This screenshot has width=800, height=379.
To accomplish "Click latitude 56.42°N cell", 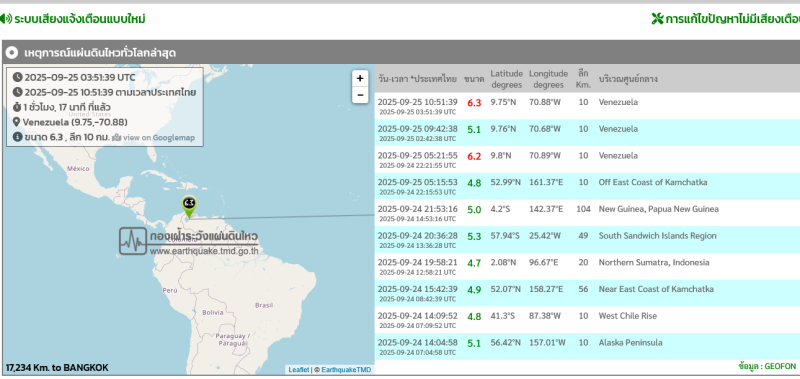I will coord(506,343).
